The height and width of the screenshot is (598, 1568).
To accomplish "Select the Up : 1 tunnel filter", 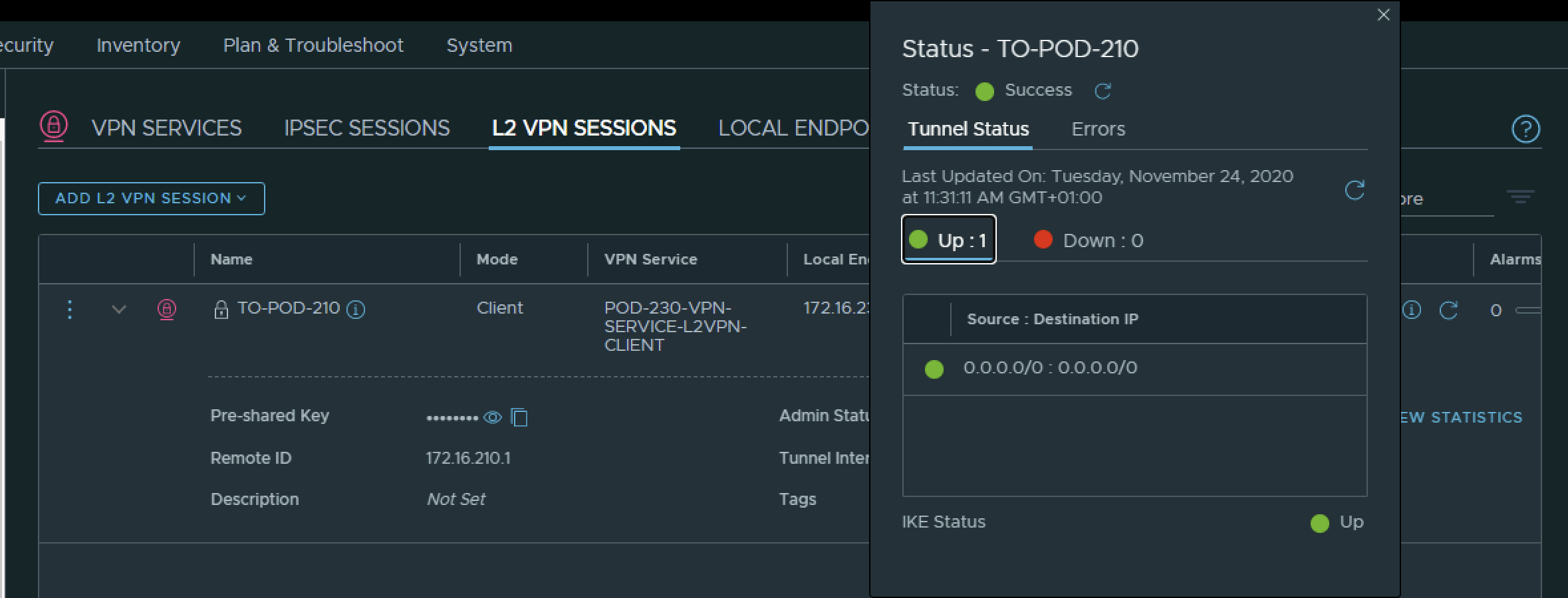I will point(948,240).
